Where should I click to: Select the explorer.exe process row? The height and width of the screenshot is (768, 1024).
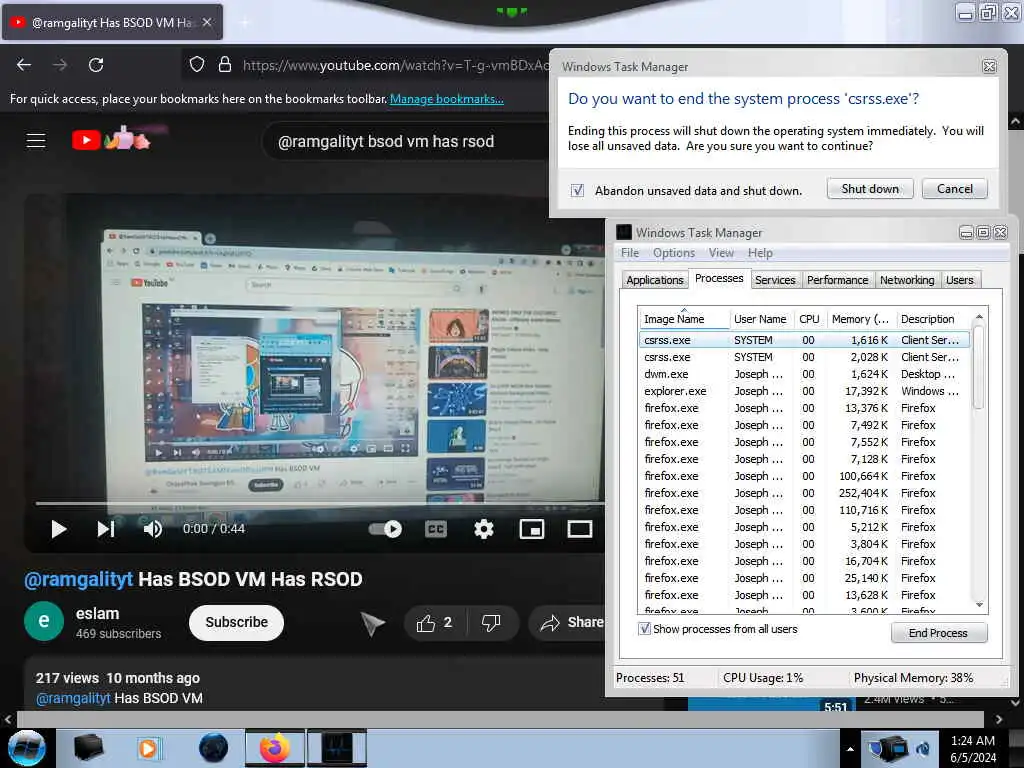pos(805,391)
